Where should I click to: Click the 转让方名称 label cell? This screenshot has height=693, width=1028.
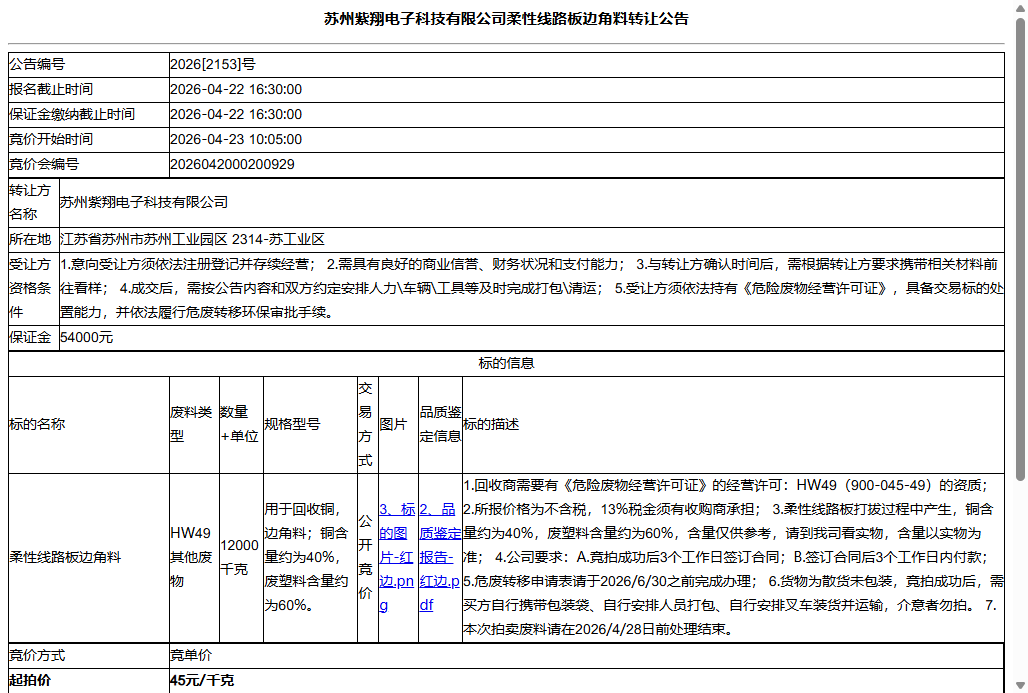tap(33, 203)
